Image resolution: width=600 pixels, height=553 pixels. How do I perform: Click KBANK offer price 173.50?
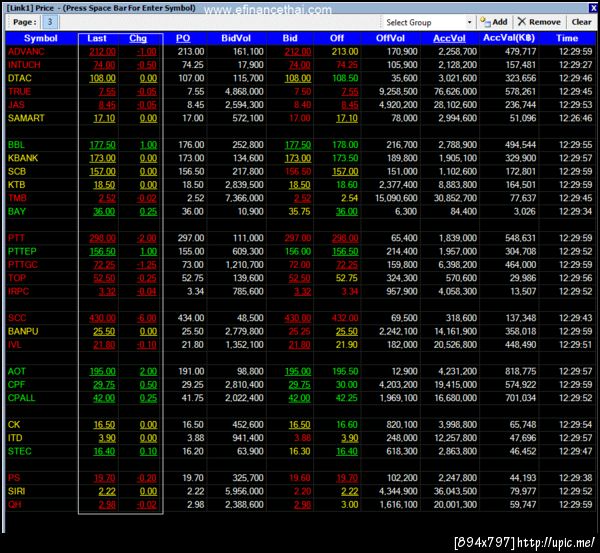pyautogui.click(x=345, y=158)
